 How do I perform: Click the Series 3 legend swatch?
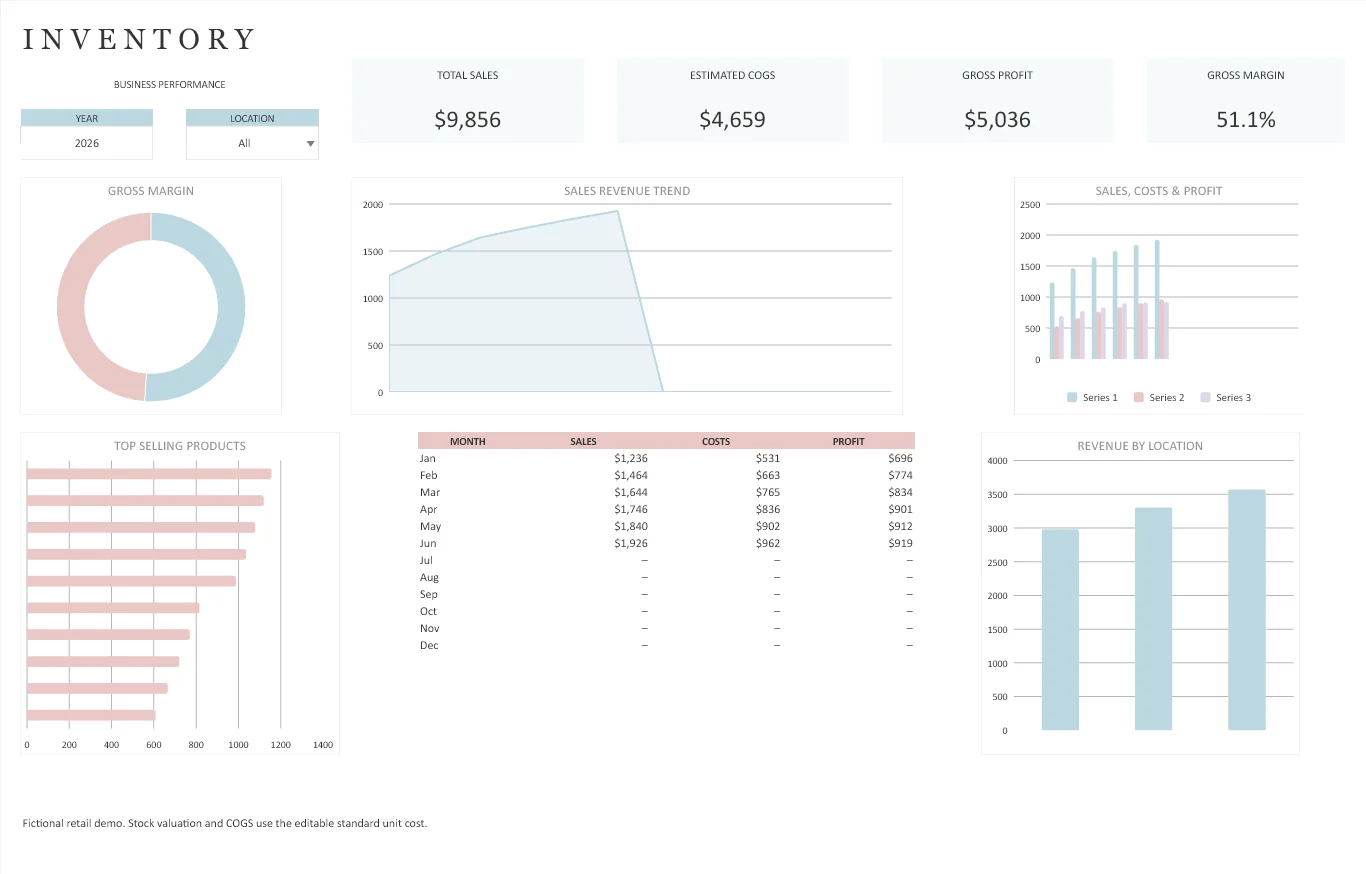point(1205,397)
